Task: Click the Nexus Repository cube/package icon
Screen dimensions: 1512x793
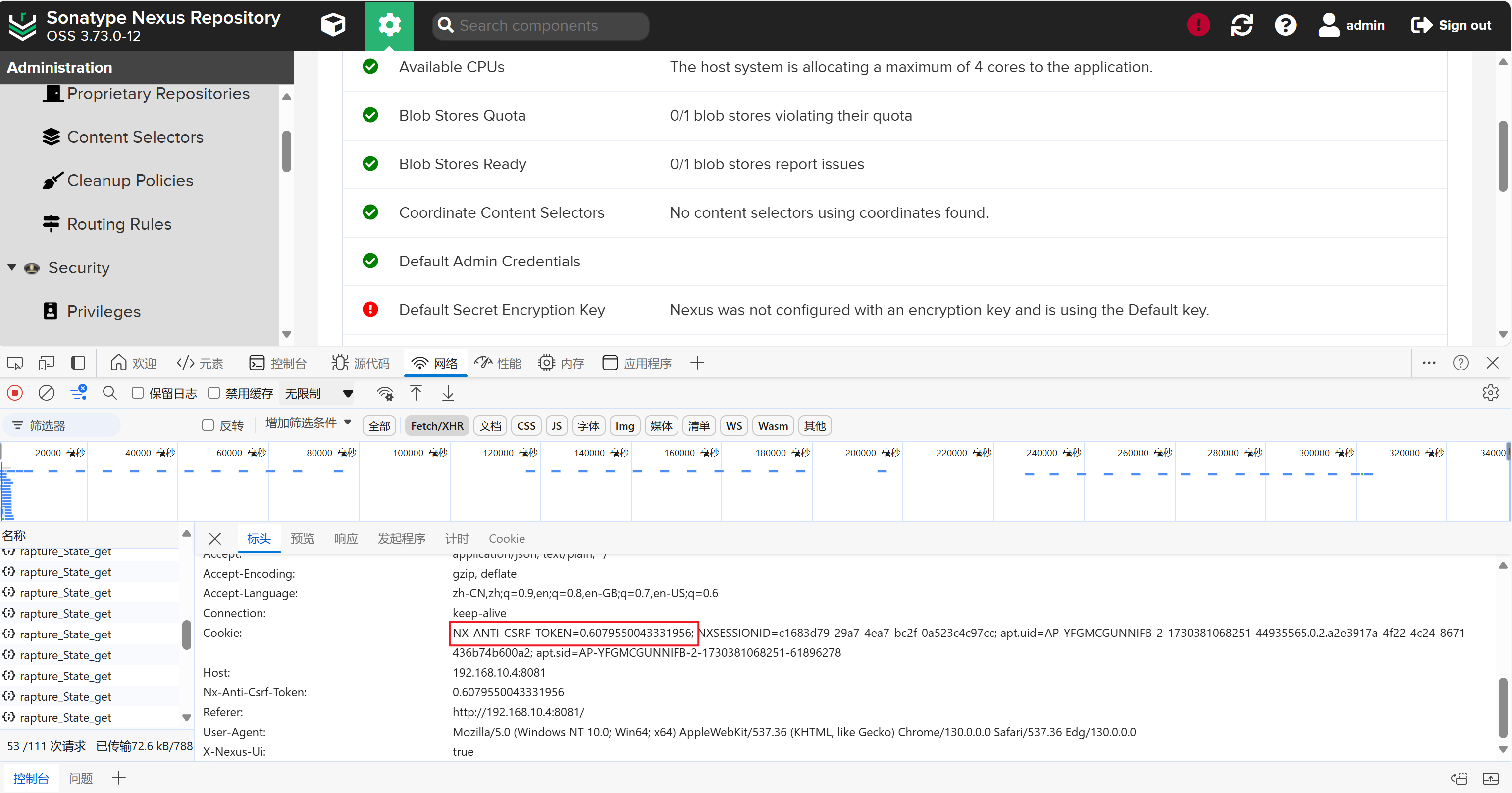Action: pyautogui.click(x=334, y=25)
